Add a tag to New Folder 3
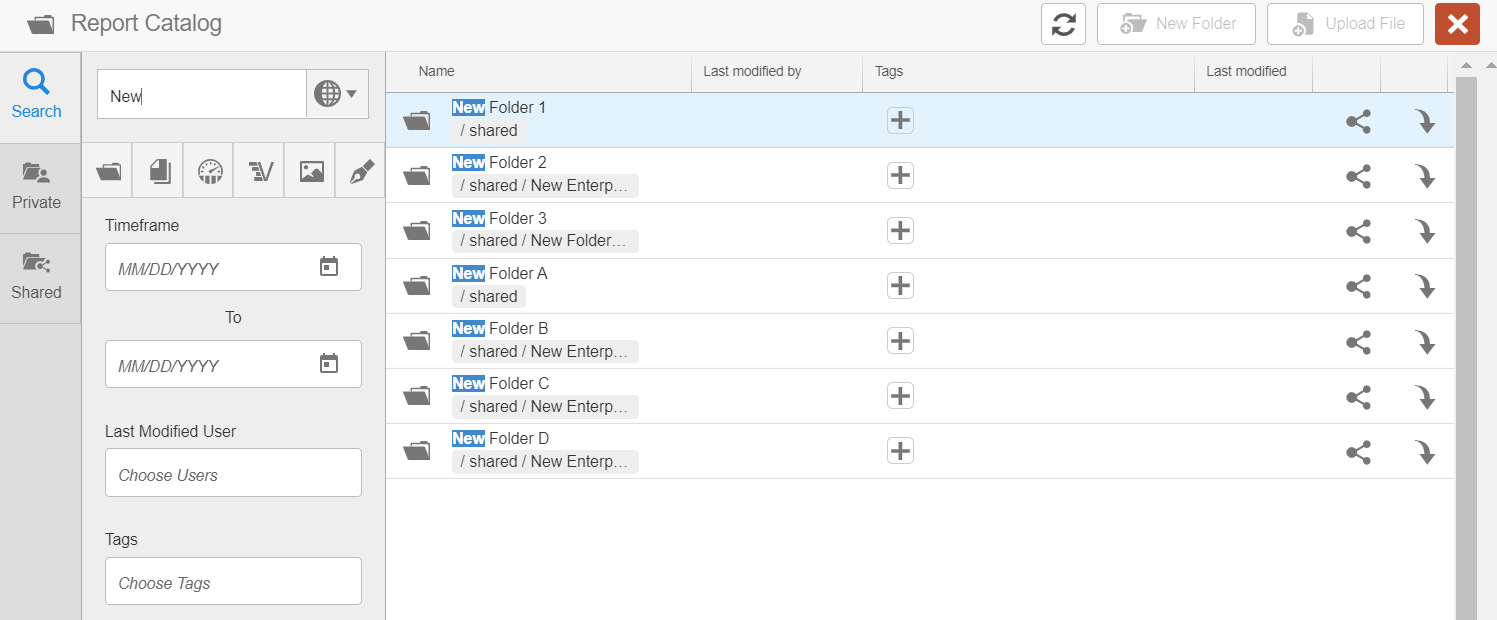Screen dimensions: 1497x620 point(900,231)
